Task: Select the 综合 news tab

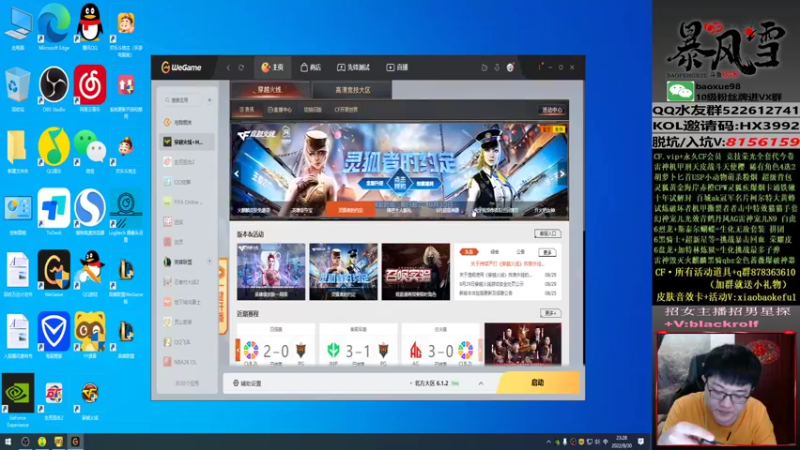Action: pyautogui.click(x=494, y=252)
